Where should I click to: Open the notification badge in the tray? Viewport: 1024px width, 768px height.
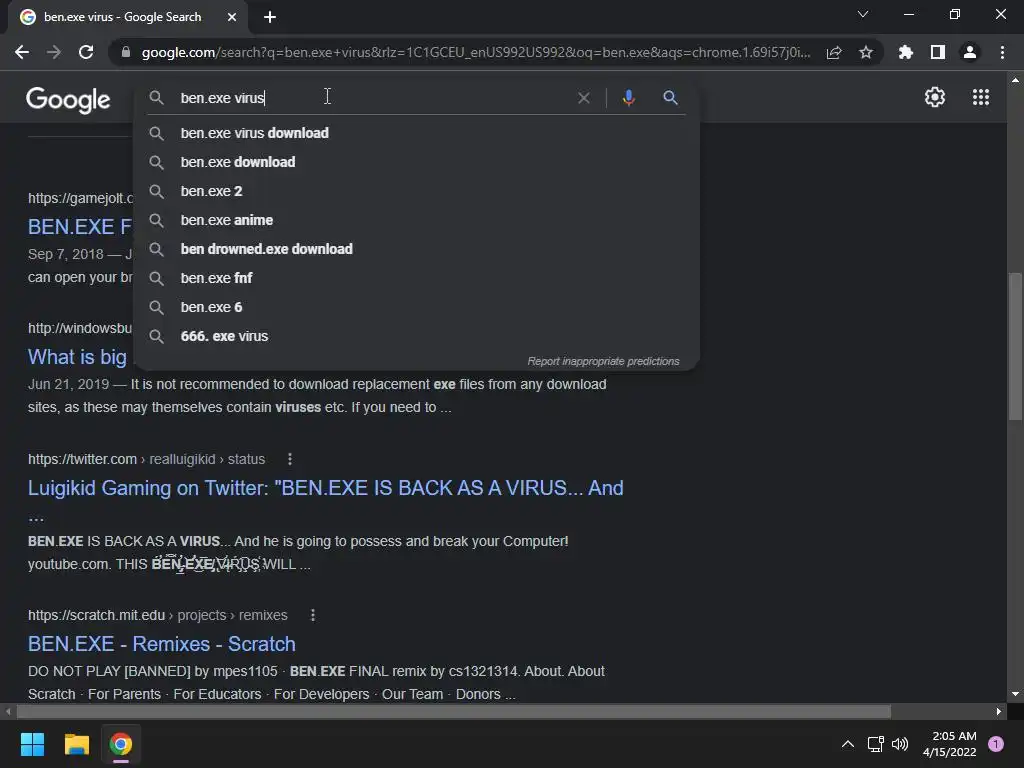click(996, 744)
